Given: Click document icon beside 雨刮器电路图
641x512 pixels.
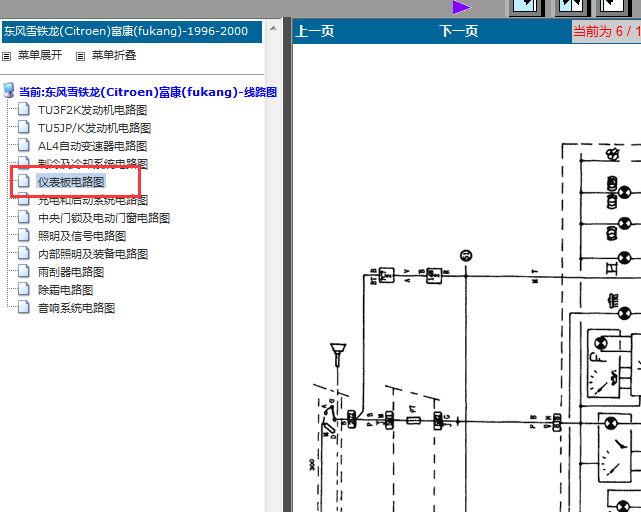Looking at the screenshot, I should coord(24,271).
